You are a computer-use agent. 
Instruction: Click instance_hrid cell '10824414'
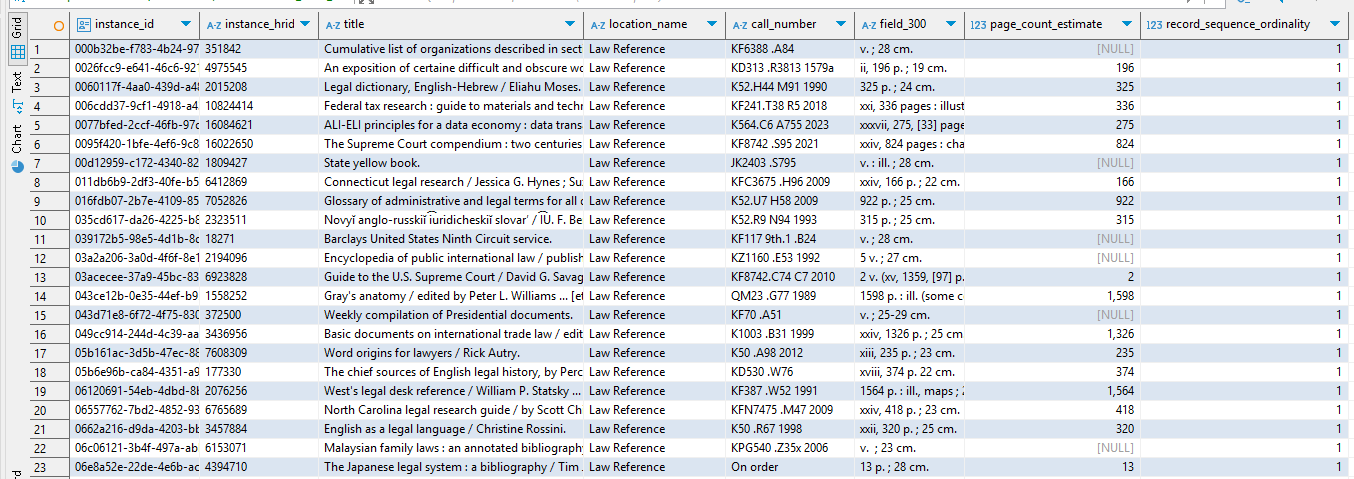[x=259, y=106]
